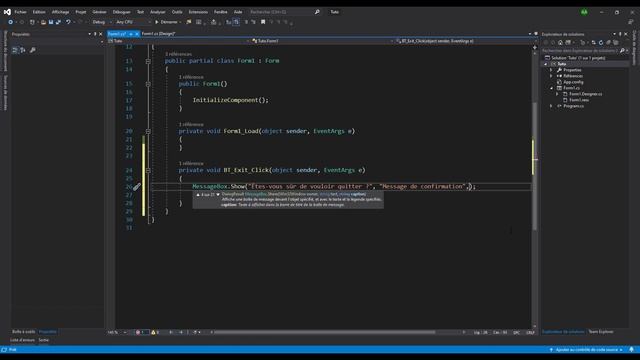The width and height of the screenshot is (640, 360).
Task: Switch to the Team Explorer tab
Action: 600,332
